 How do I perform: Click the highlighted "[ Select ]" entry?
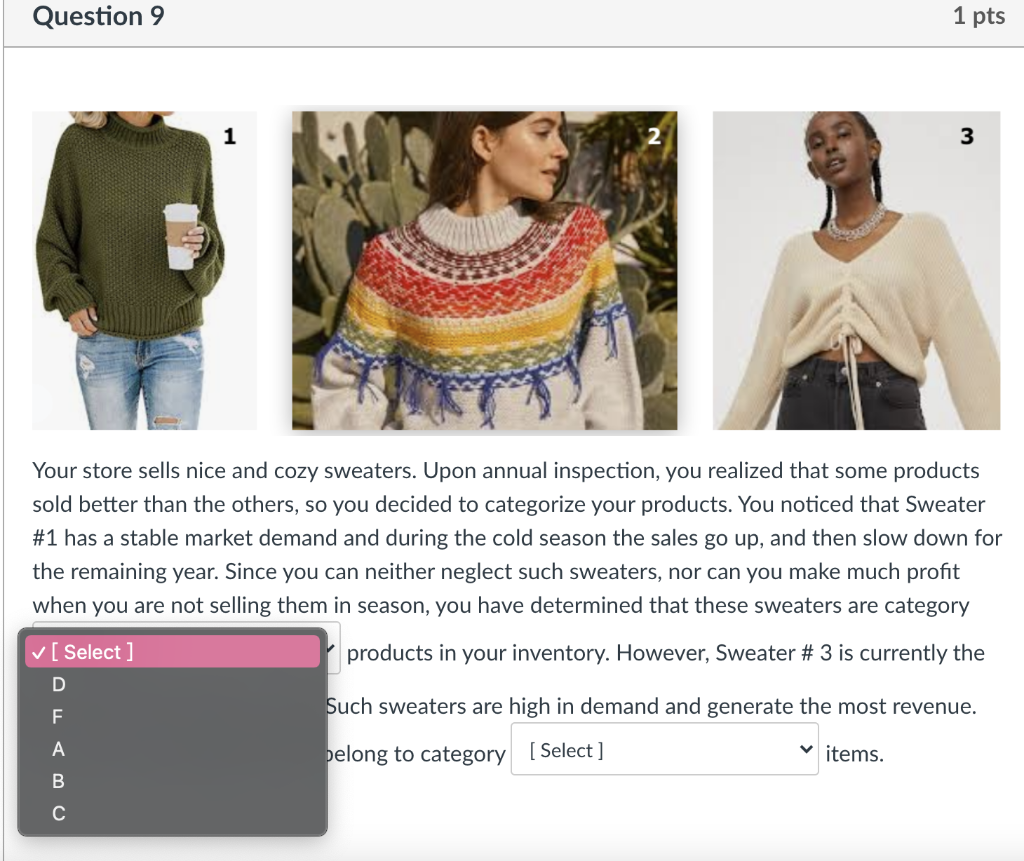tap(95, 651)
